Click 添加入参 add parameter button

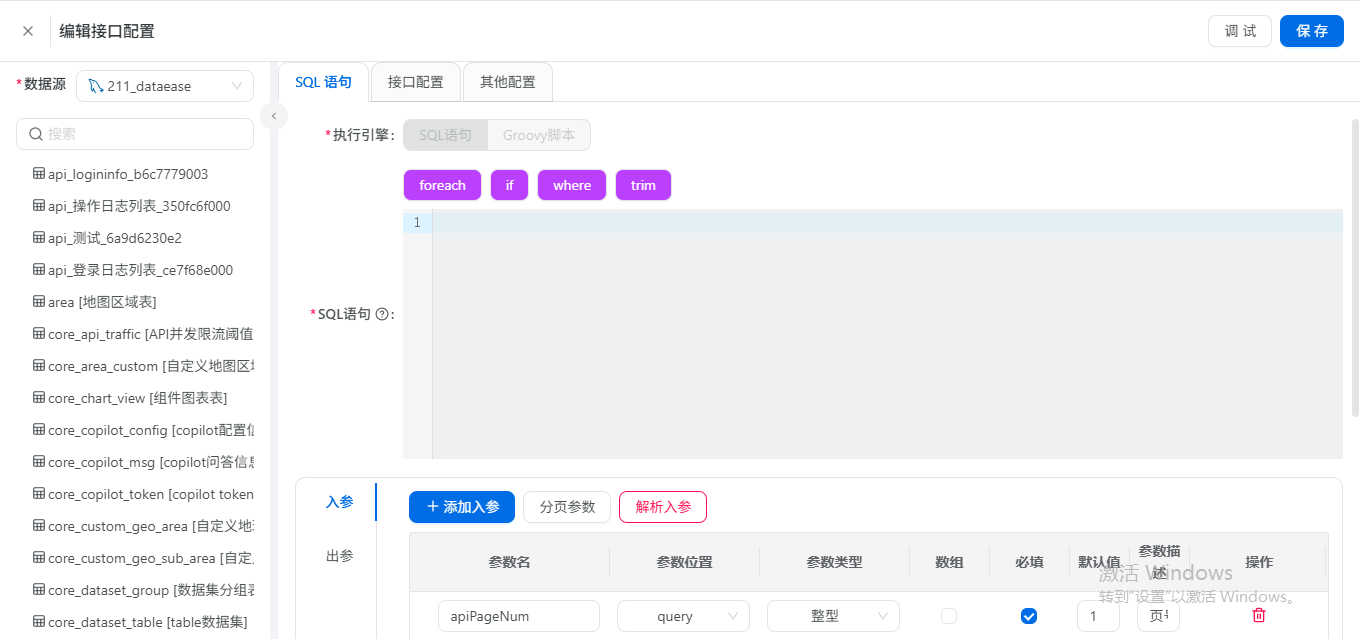click(x=462, y=507)
